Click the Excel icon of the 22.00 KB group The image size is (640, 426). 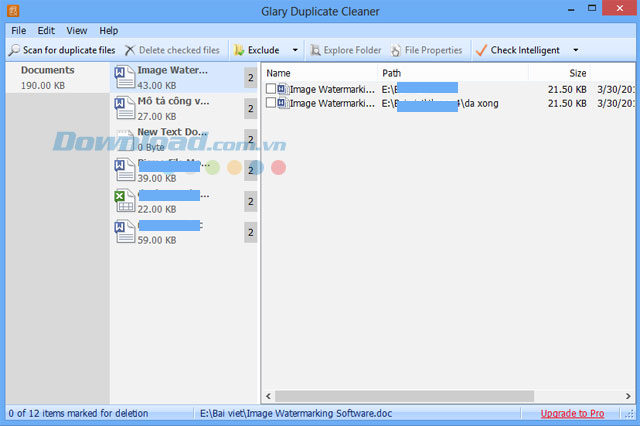click(124, 200)
